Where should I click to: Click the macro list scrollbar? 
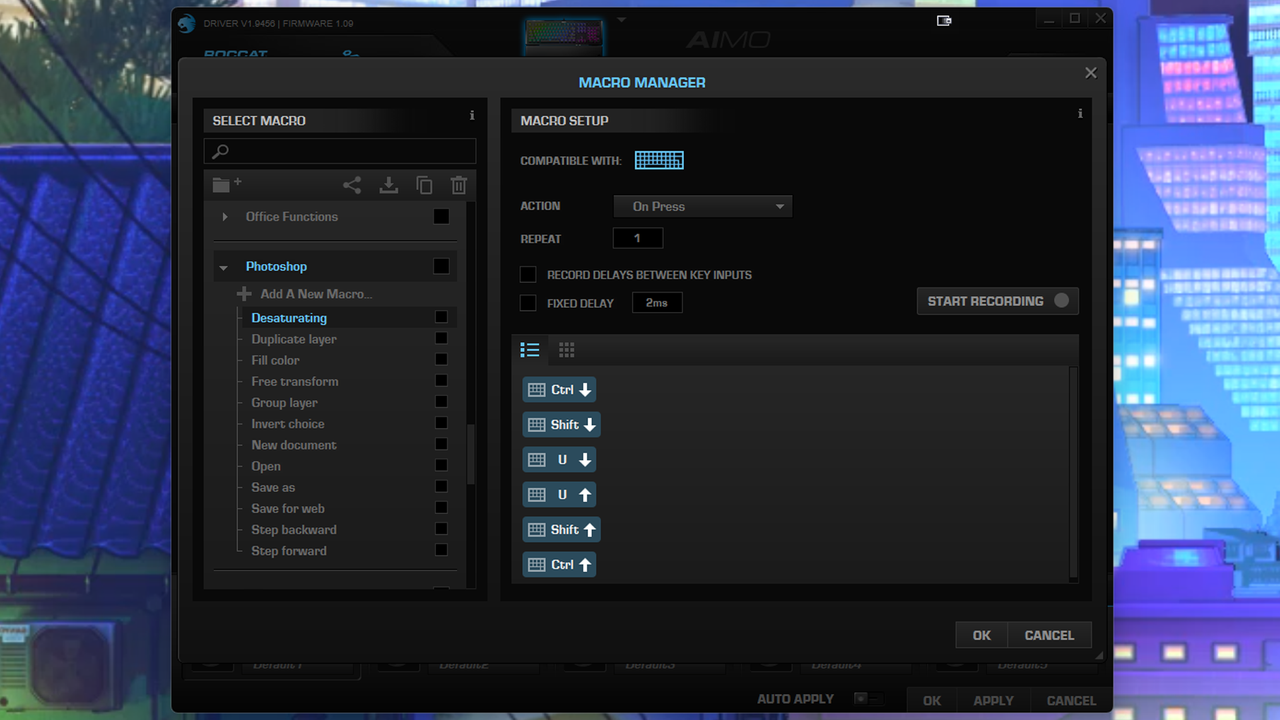point(471,455)
